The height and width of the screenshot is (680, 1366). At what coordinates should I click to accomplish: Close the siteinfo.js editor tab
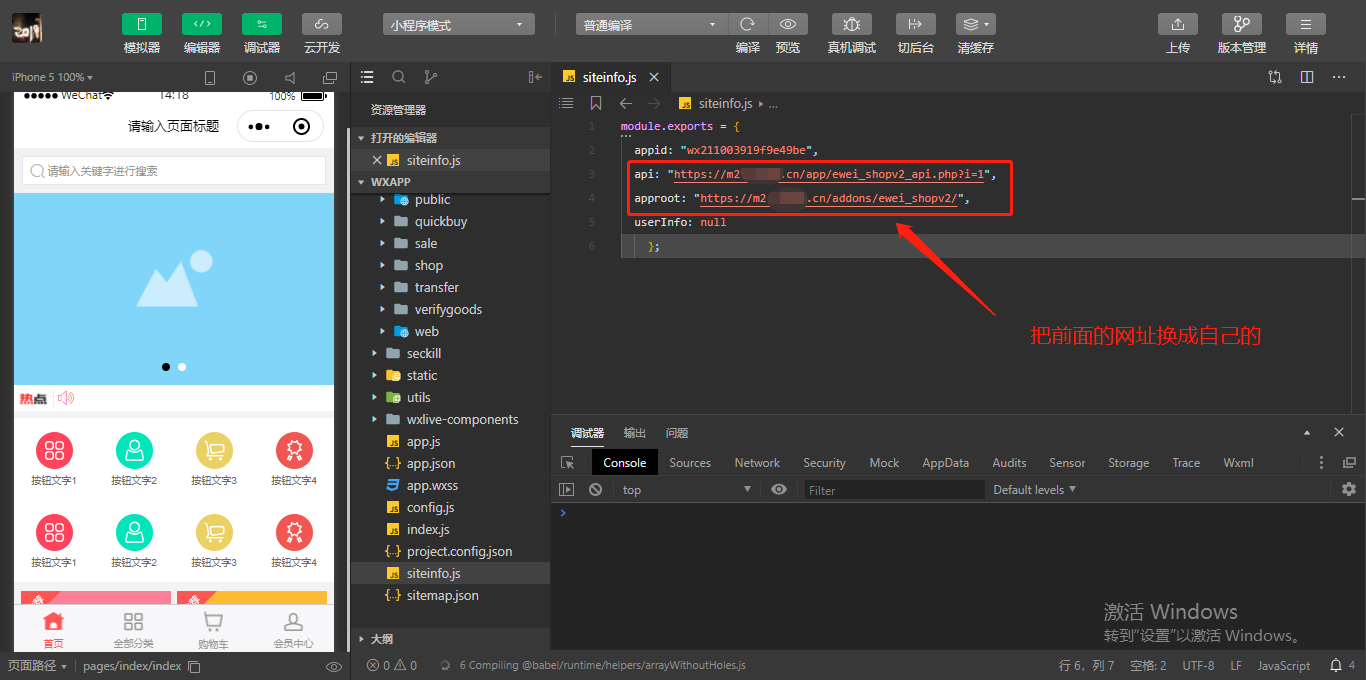[654, 77]
